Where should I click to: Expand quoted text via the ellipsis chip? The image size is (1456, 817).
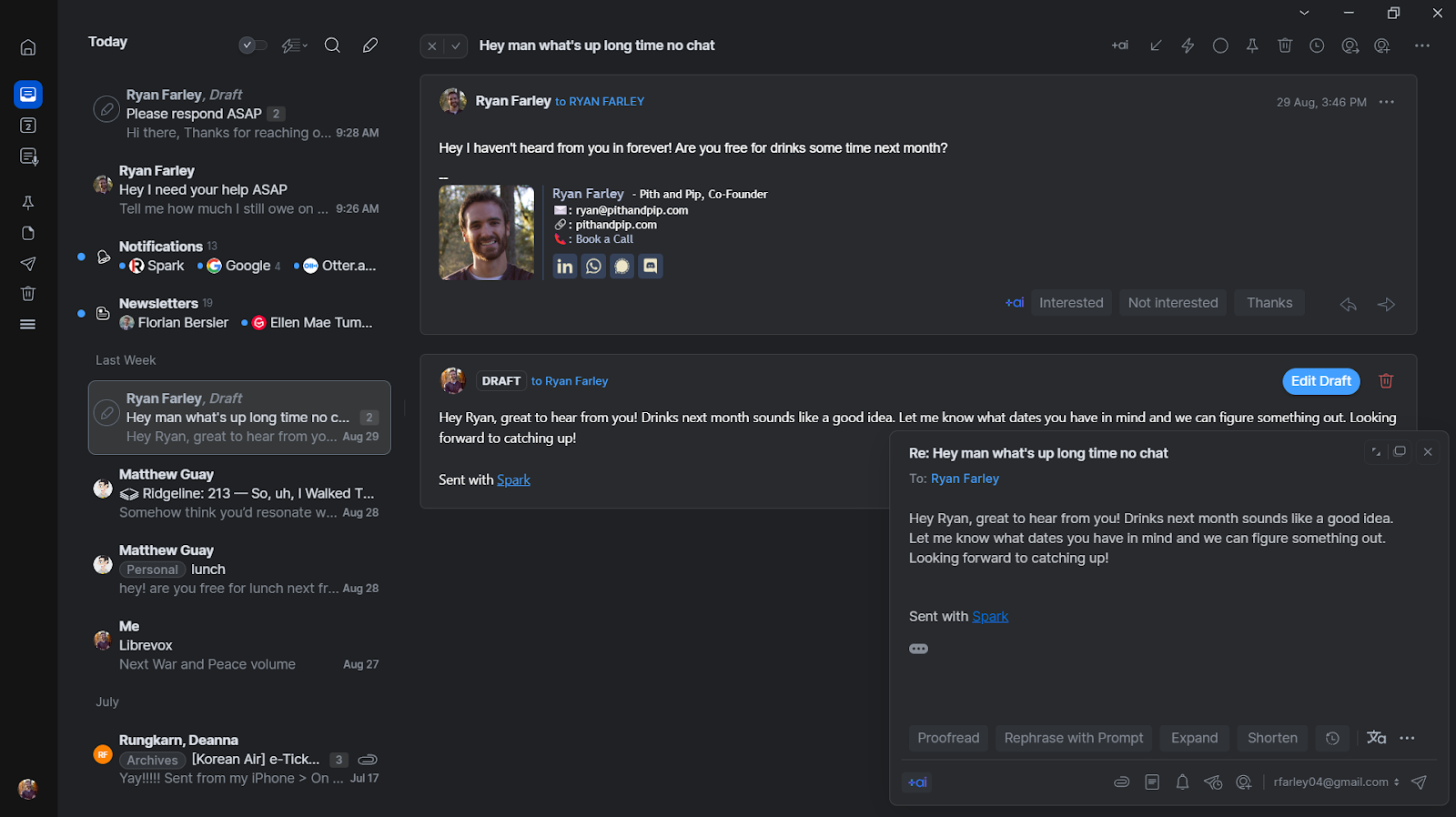pos(918,649)
